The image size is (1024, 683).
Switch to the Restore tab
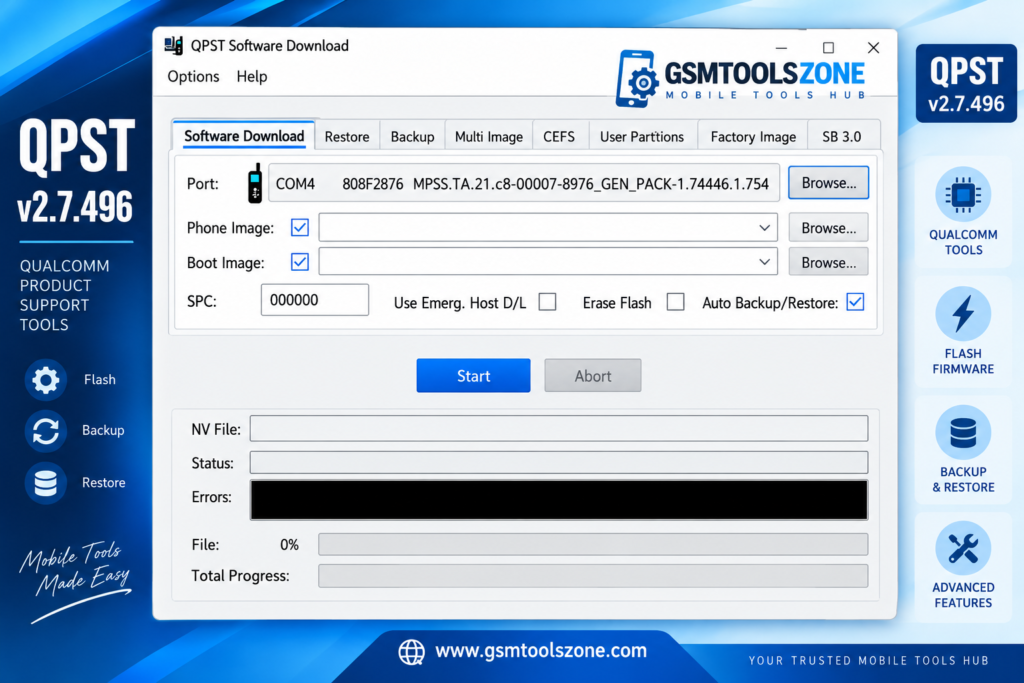tap(347, 136)
